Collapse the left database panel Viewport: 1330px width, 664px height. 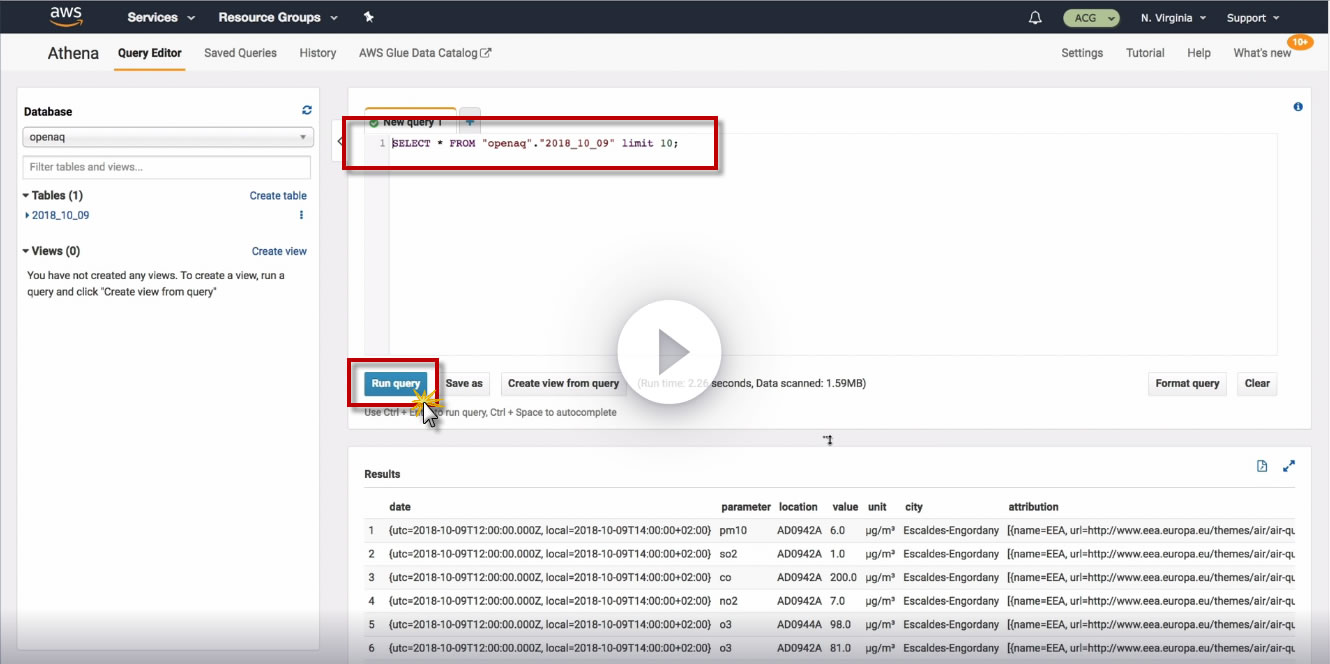tap(340, 141)
